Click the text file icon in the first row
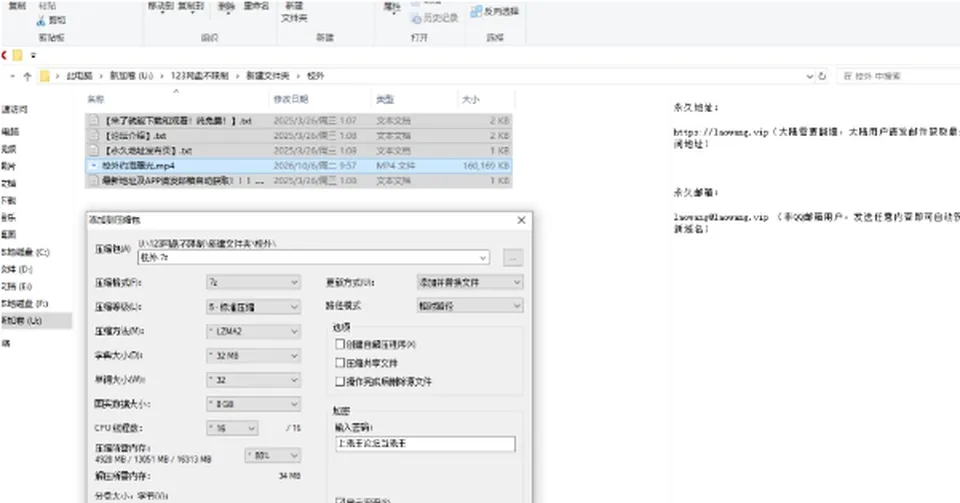This screenshot has height=503, width=960. click(94, 121)
